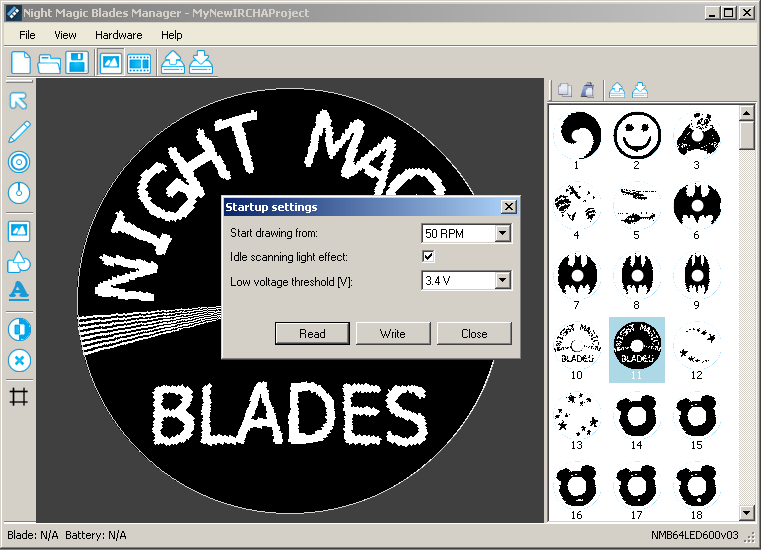Select thumbnail 4 image
Viewport: 761px width, 550px height.
(577, 210)
